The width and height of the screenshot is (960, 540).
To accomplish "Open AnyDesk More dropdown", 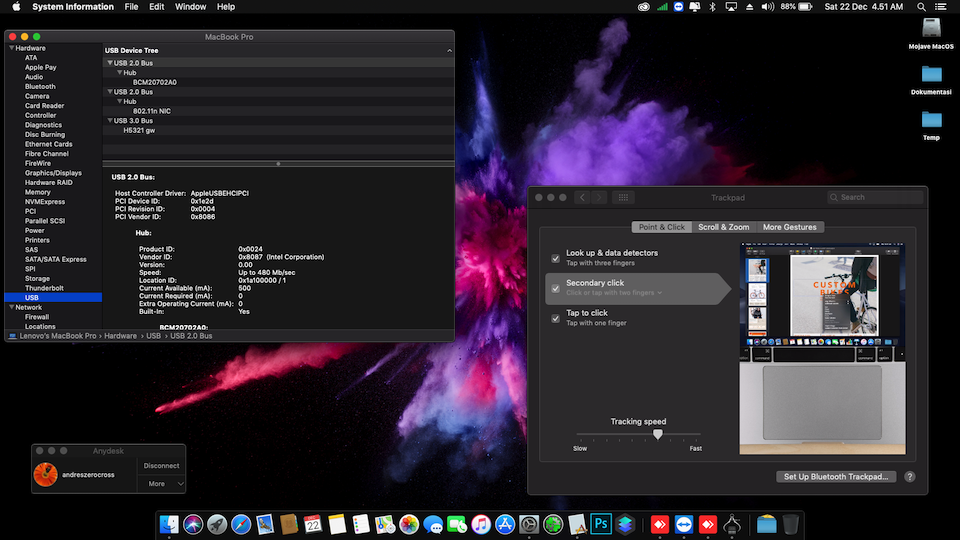I will [x=161, y=484].
